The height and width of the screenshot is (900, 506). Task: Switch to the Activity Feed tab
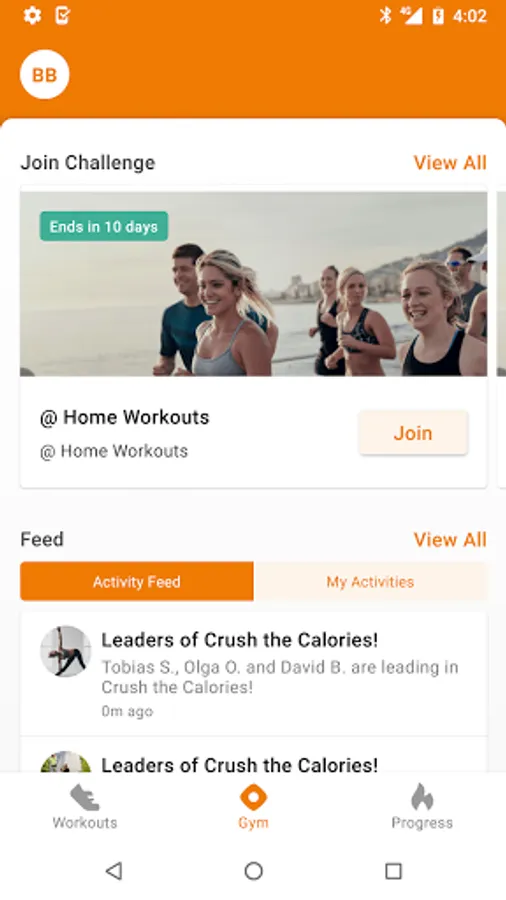click(x=137, y=581)
